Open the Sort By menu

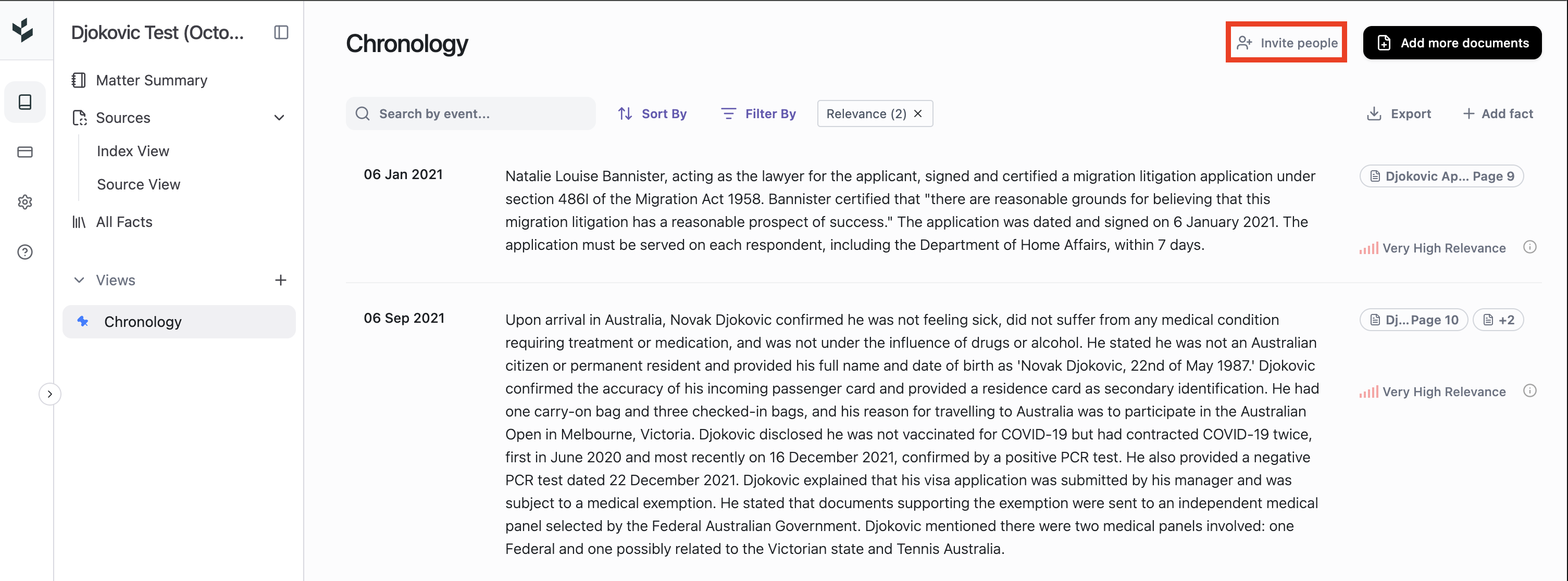click(x=652, y=114)
